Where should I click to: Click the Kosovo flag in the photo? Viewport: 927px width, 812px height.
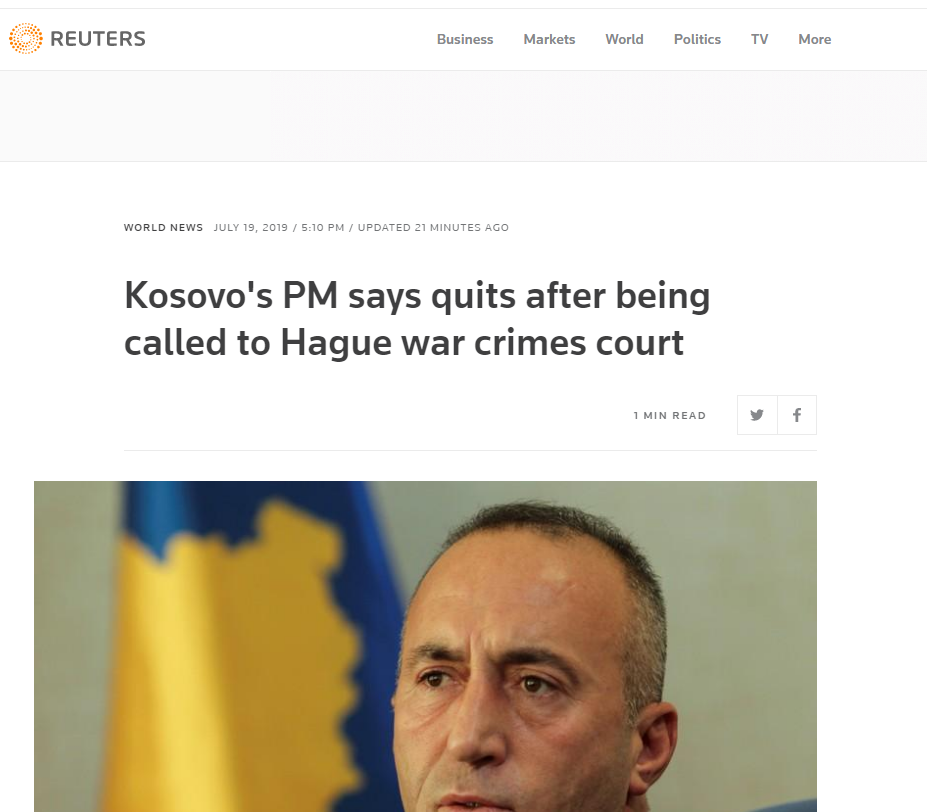[236, 646]
